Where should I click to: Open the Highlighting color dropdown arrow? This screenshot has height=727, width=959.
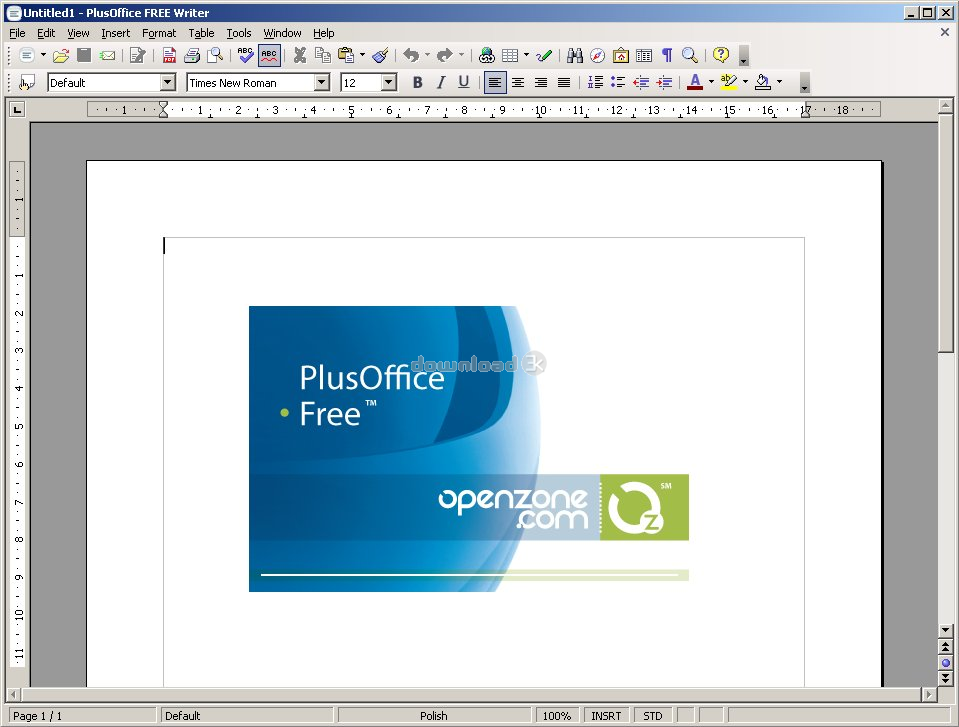click(x=745, y=82)
